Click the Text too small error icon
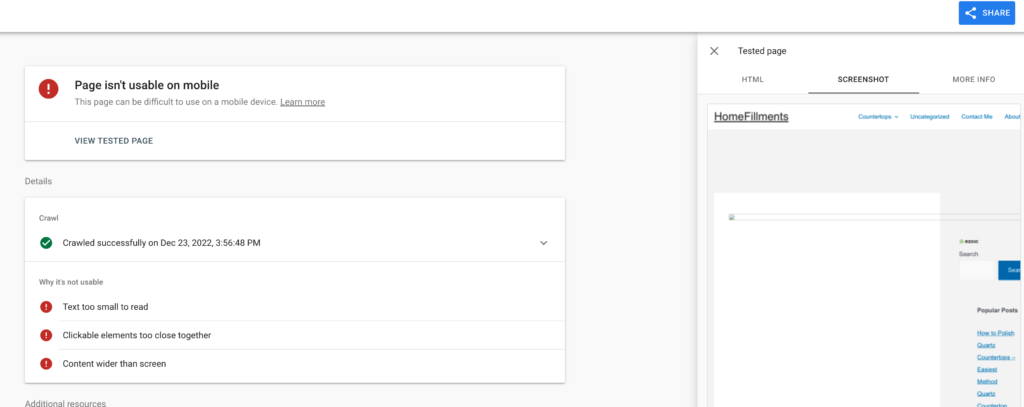 [x=46, y=307]
